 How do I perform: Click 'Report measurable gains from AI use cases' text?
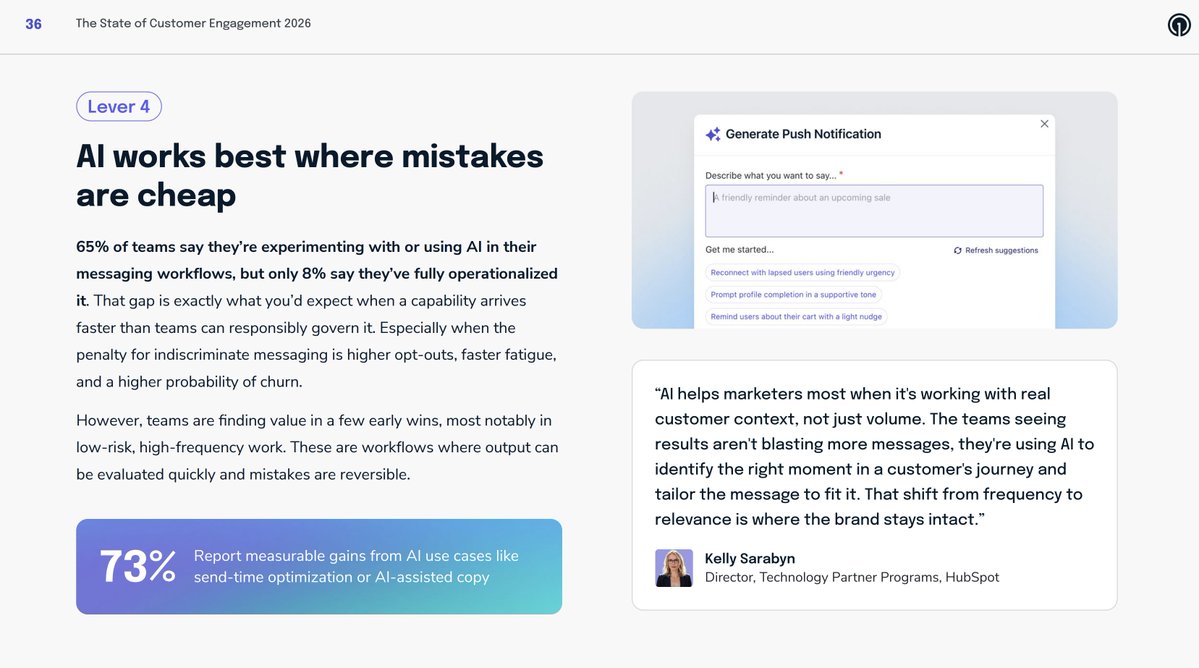(356, 566)
